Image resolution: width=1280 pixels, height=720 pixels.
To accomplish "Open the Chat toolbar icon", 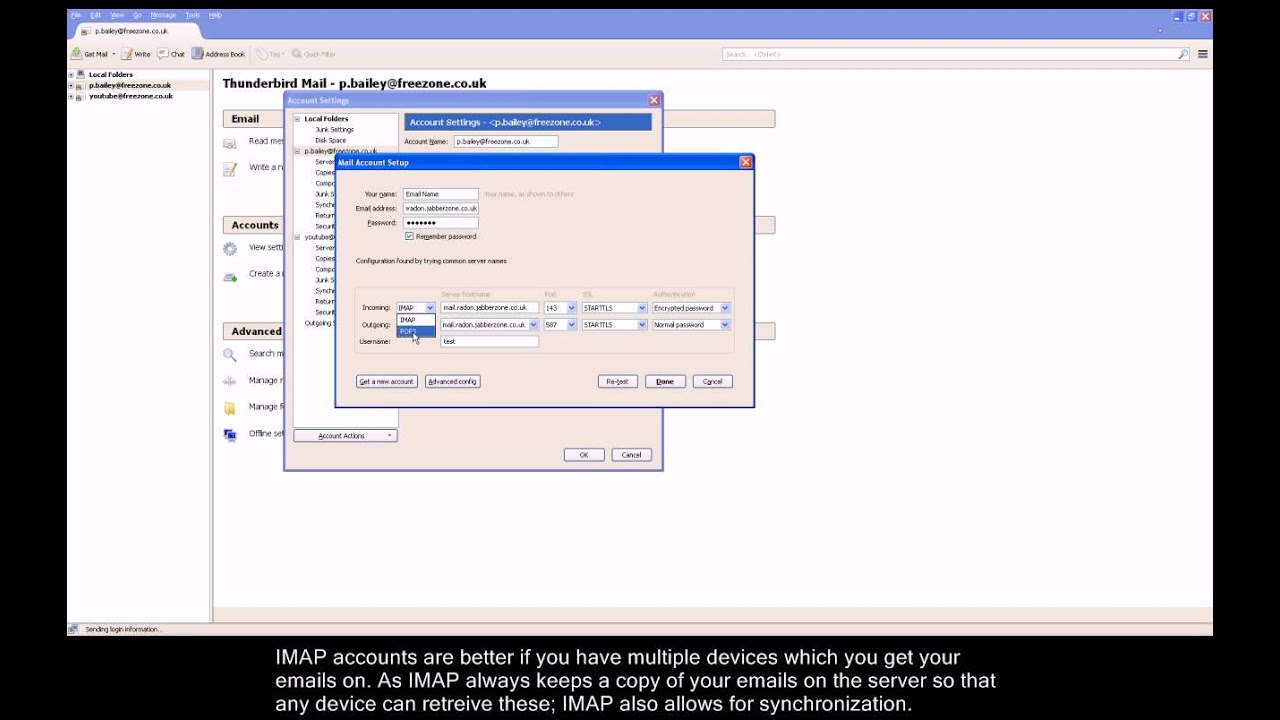I will point(163,54).
